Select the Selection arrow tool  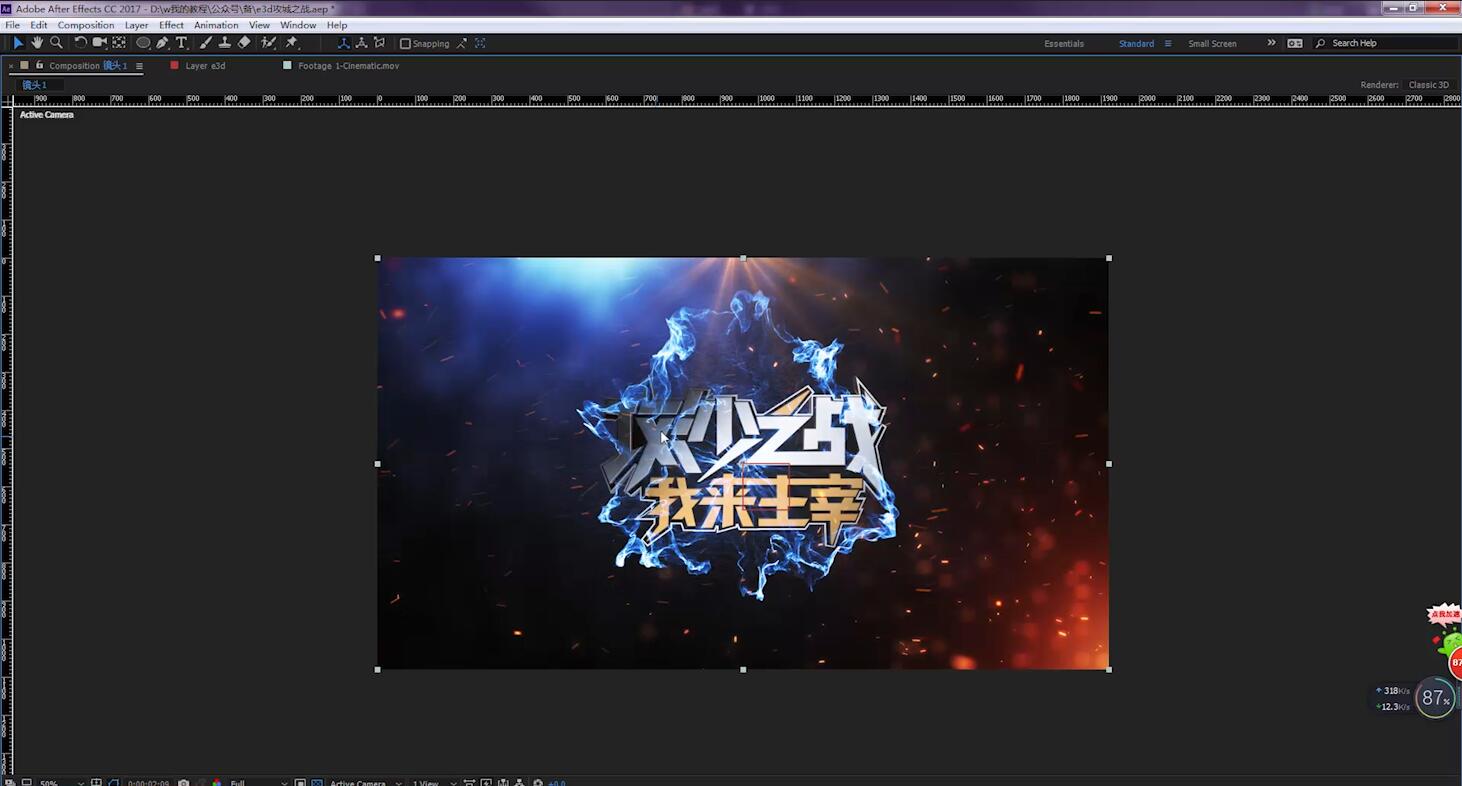pos(18,43)
